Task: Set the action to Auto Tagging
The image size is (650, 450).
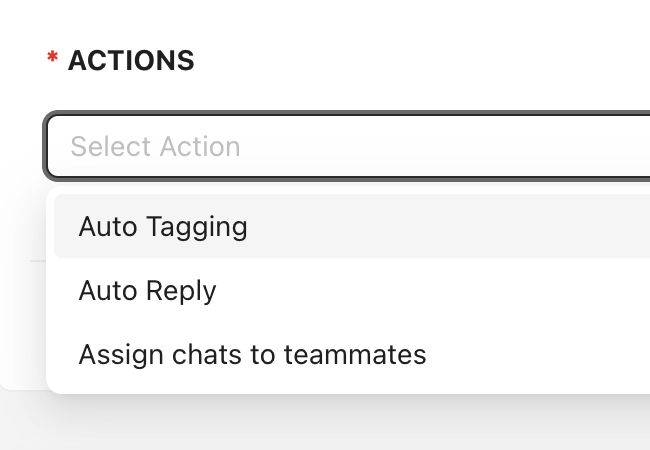Action: [x=352, y=226]
